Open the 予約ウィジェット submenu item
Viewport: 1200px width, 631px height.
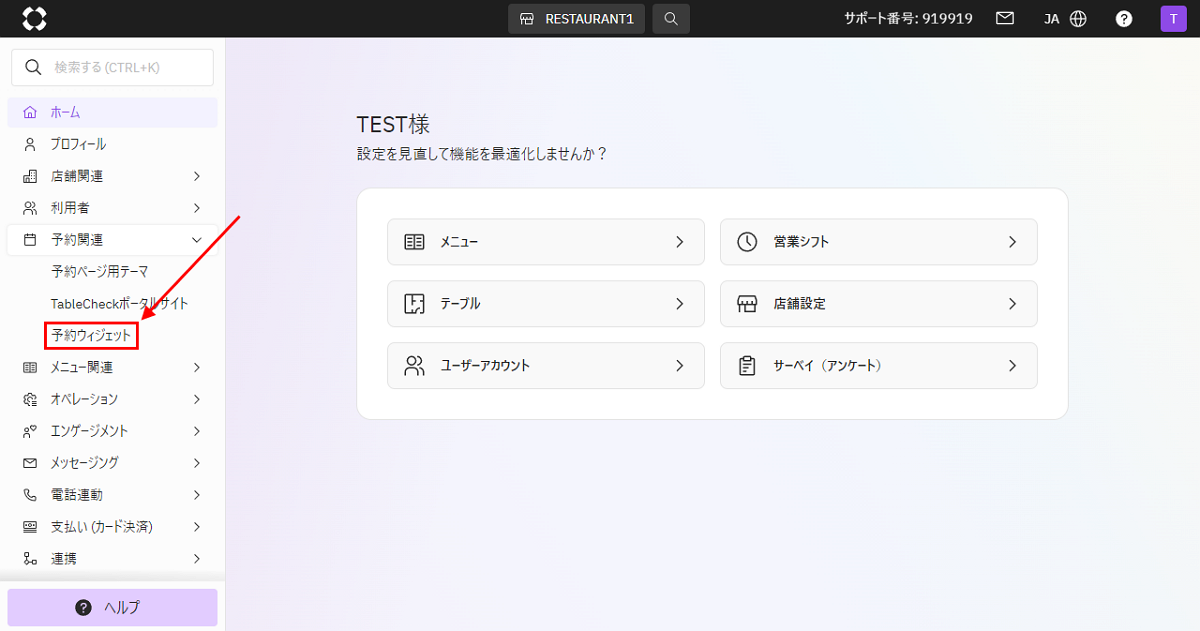pos(91,336)
